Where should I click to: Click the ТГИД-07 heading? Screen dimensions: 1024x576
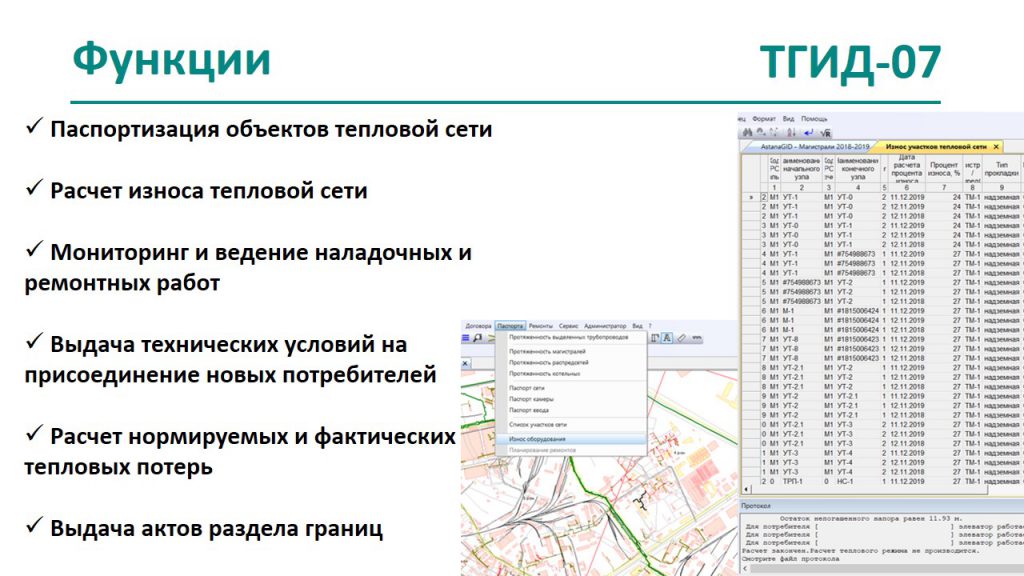(x=850, y=63)
